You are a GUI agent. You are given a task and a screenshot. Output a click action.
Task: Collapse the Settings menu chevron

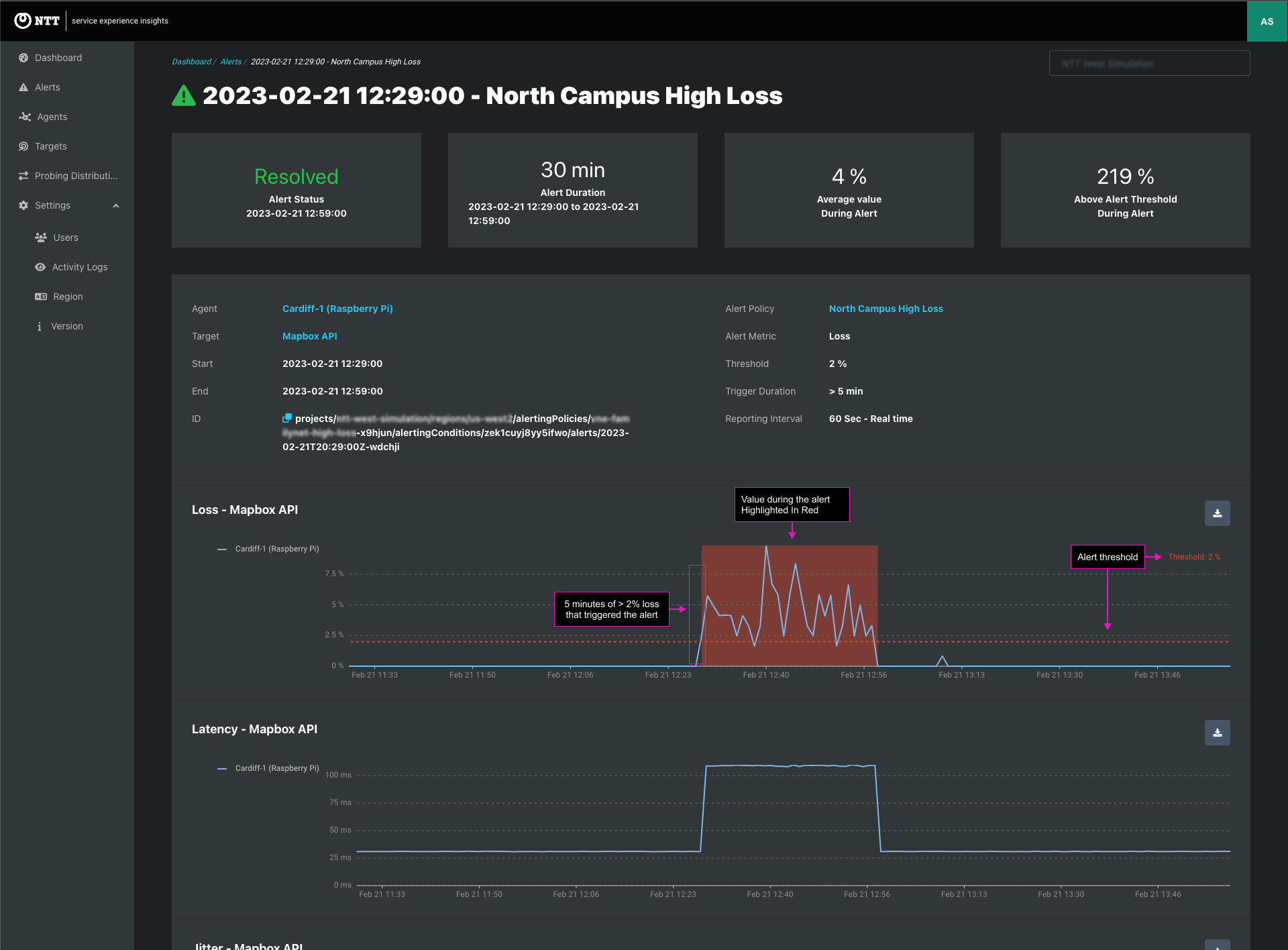tap(116, 205)
